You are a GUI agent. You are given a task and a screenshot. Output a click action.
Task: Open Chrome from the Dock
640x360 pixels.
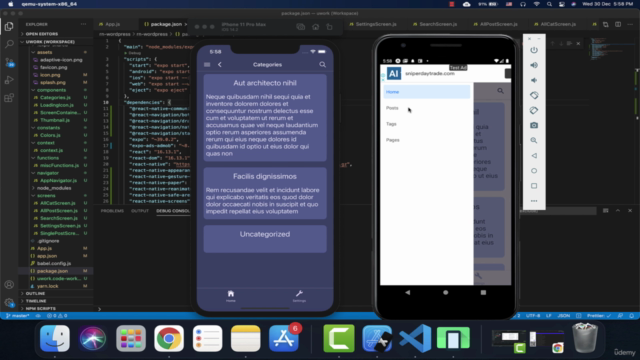click(169, 338)
